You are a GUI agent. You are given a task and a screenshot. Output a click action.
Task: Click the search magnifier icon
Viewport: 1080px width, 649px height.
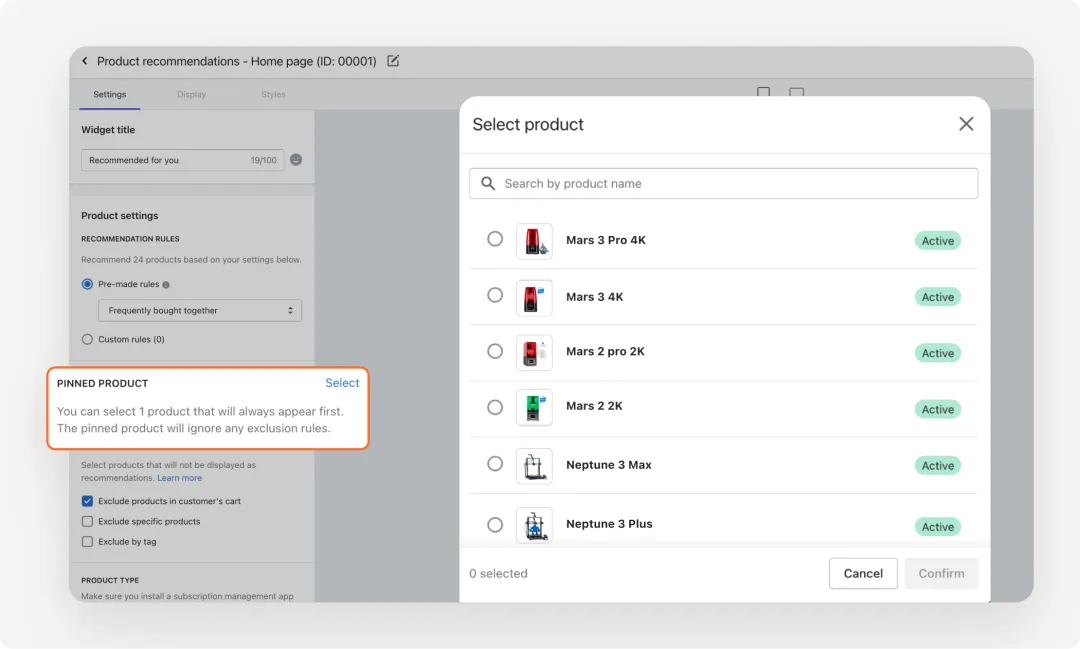pyautogui.click(x=488, y=183)
